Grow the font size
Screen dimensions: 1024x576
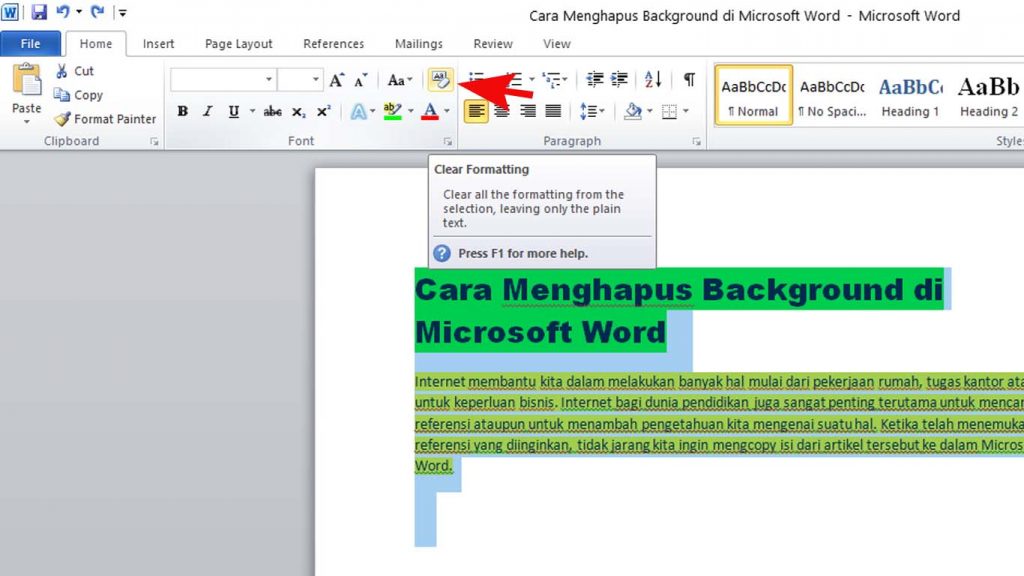(x=336, y=80)
